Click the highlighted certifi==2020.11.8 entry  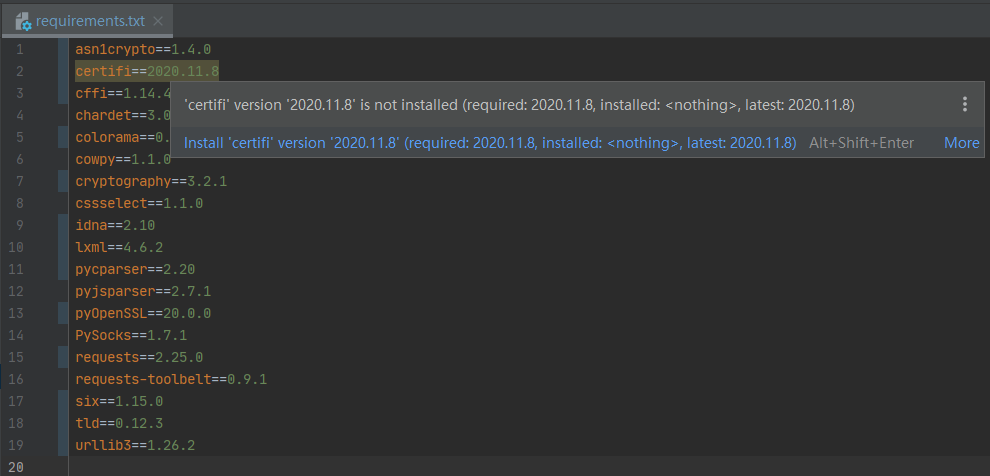click(x=147, y=70)
